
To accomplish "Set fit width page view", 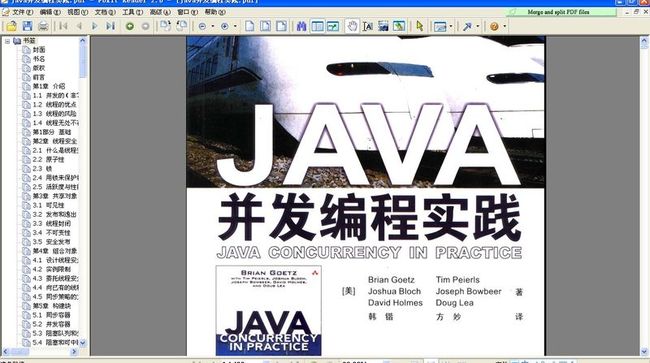I will tap(281, 26).
